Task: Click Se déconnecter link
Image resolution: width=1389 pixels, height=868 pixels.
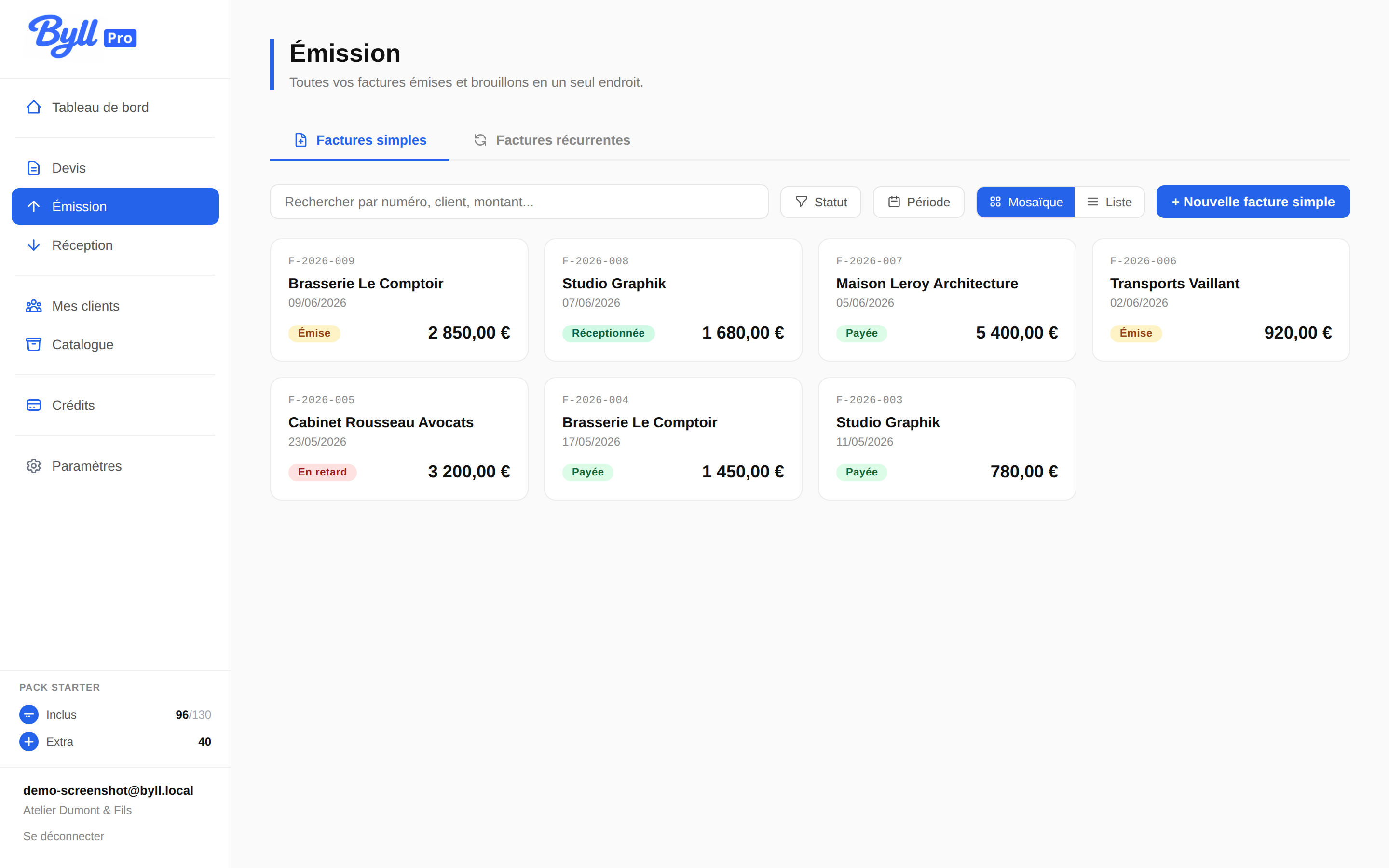Action: [64, 836]
